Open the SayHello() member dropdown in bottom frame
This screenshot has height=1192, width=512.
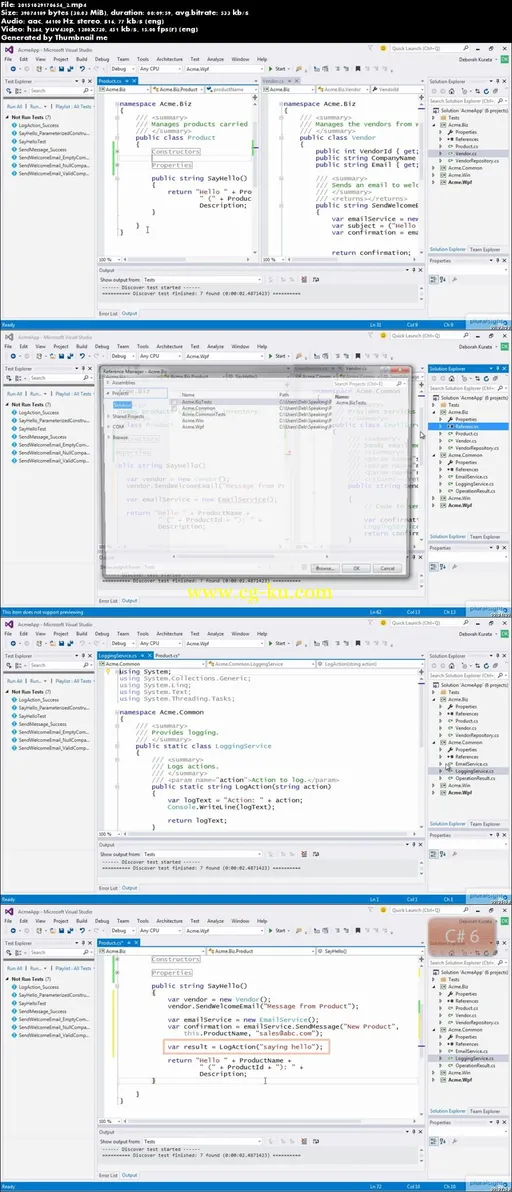click(369, 951)
